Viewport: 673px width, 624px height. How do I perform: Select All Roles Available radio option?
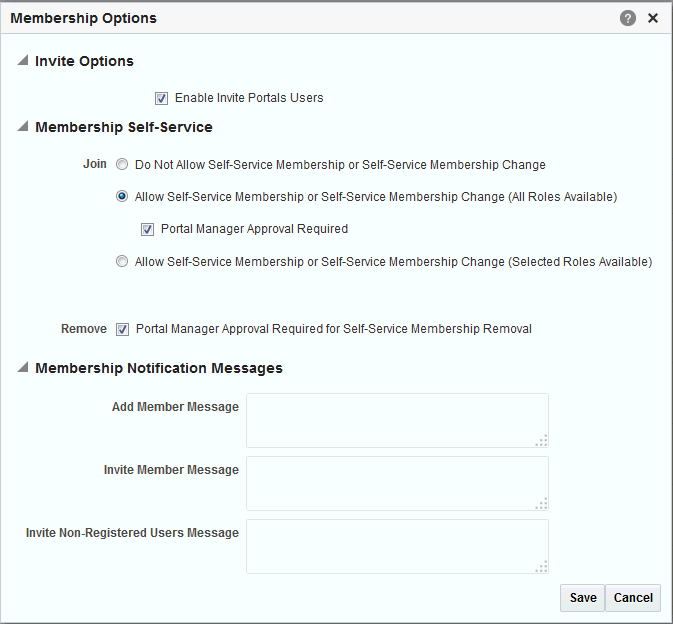click(x=122, y=197)
